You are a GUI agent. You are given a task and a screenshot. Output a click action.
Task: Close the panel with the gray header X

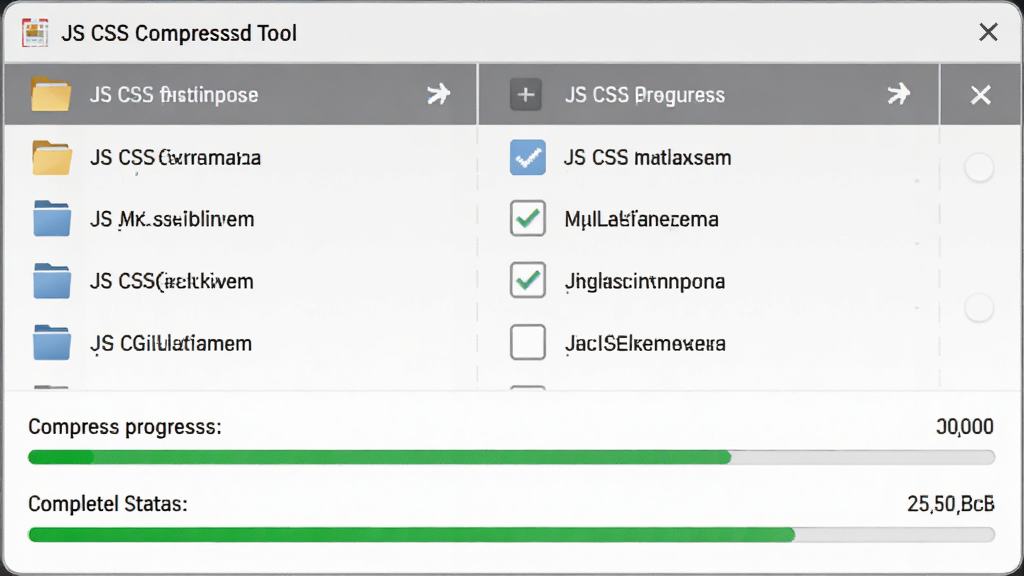[x=980, y=95]
